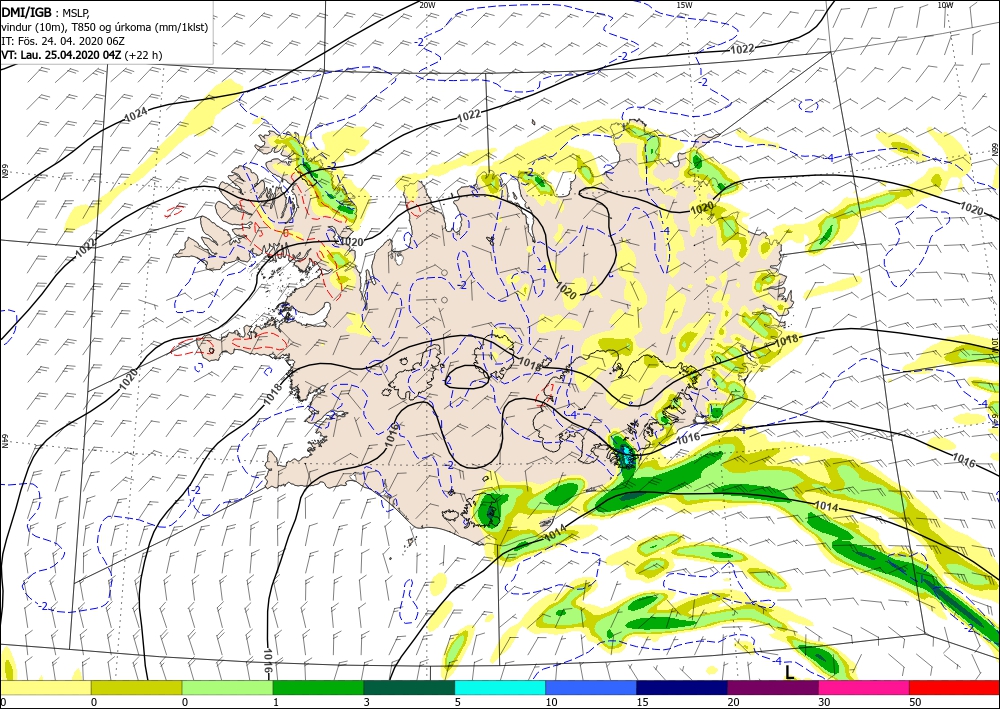Click the legend value '50'

coord(915,702)
